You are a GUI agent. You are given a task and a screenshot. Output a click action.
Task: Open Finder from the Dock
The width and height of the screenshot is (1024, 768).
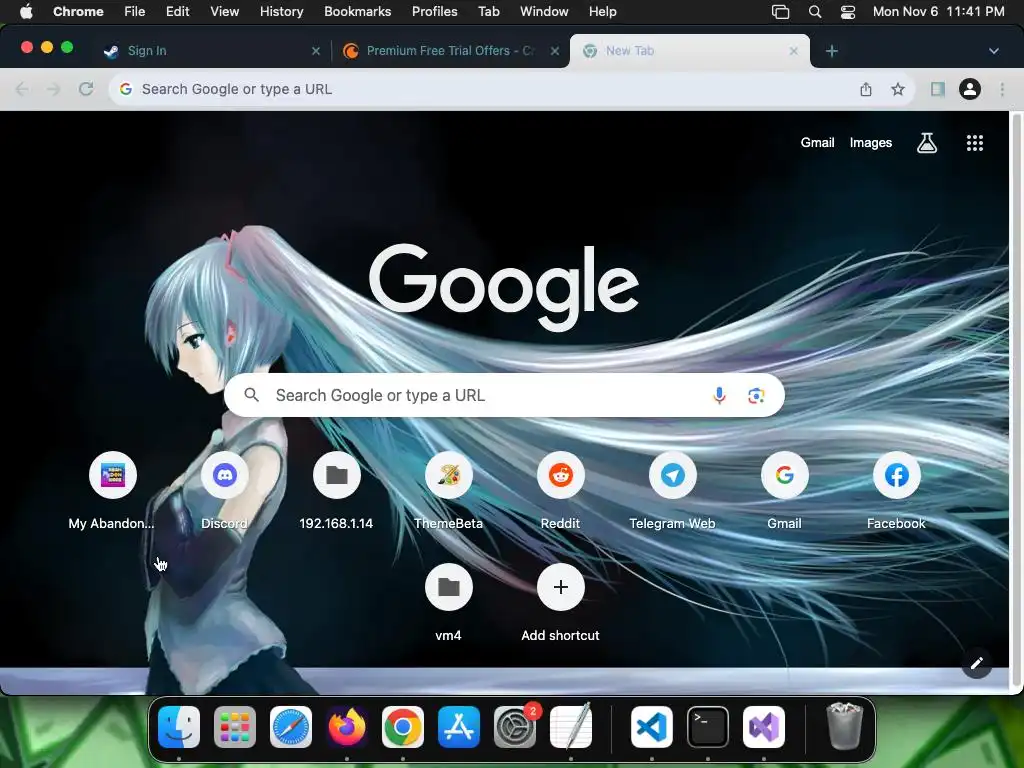[179, 727]
